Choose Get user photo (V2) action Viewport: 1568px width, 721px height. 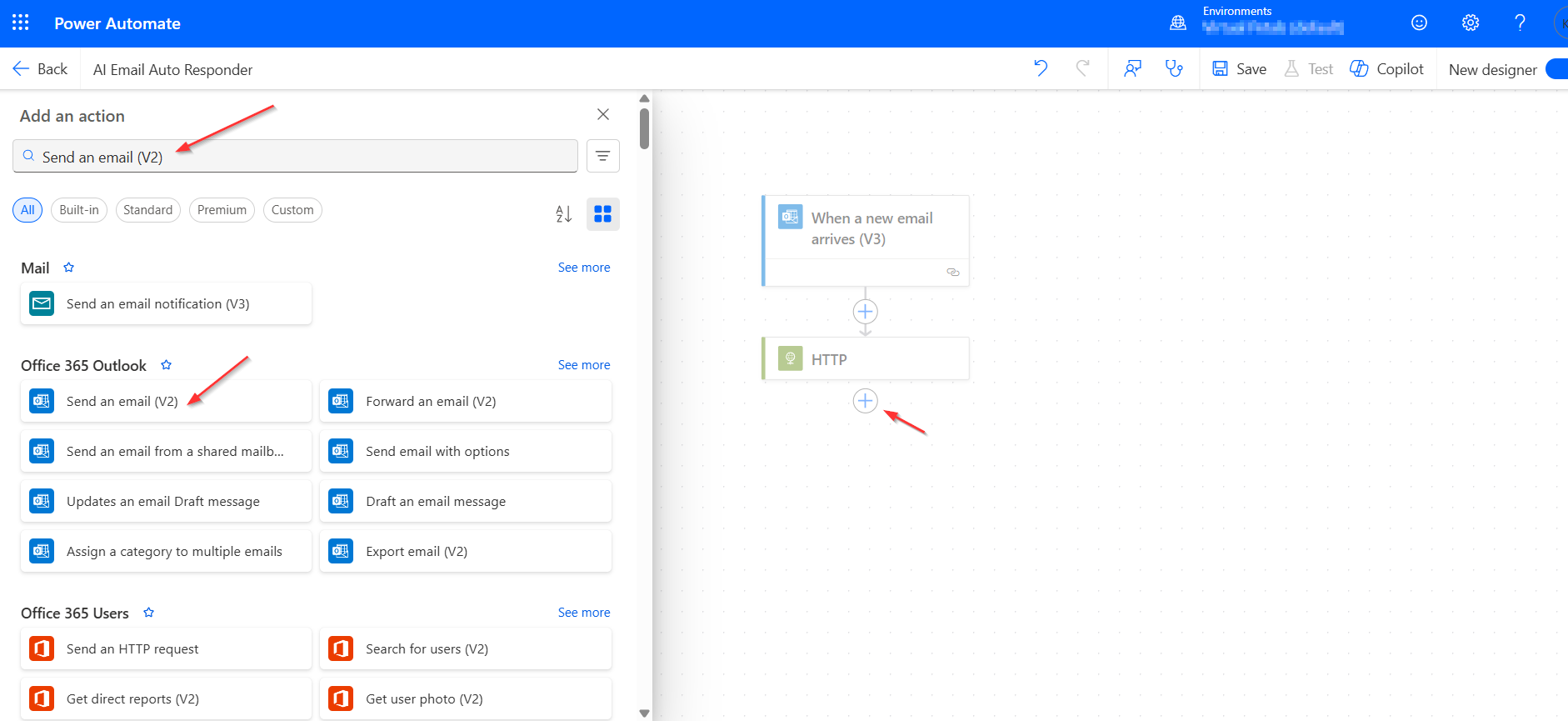466,698
